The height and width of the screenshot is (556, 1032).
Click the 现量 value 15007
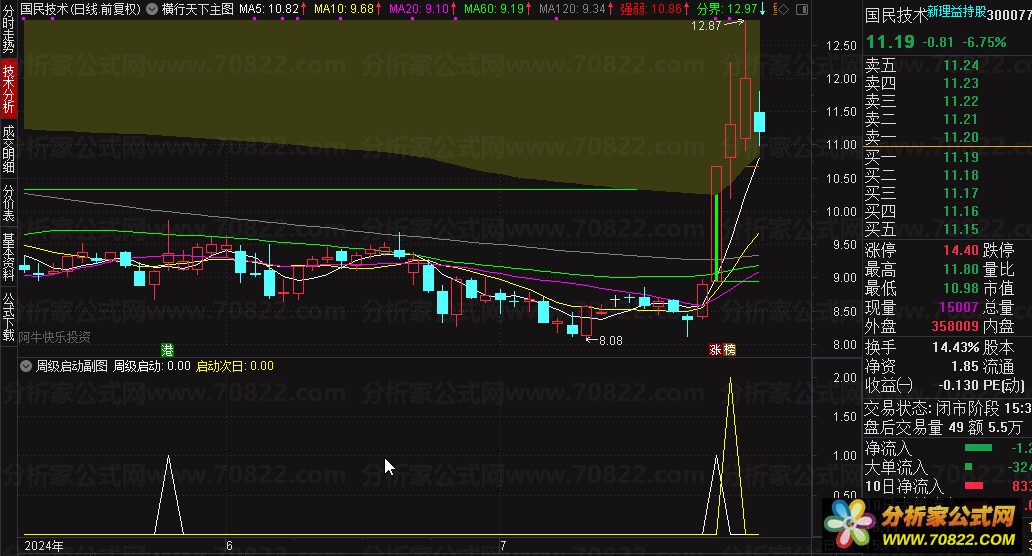point(959,307)
